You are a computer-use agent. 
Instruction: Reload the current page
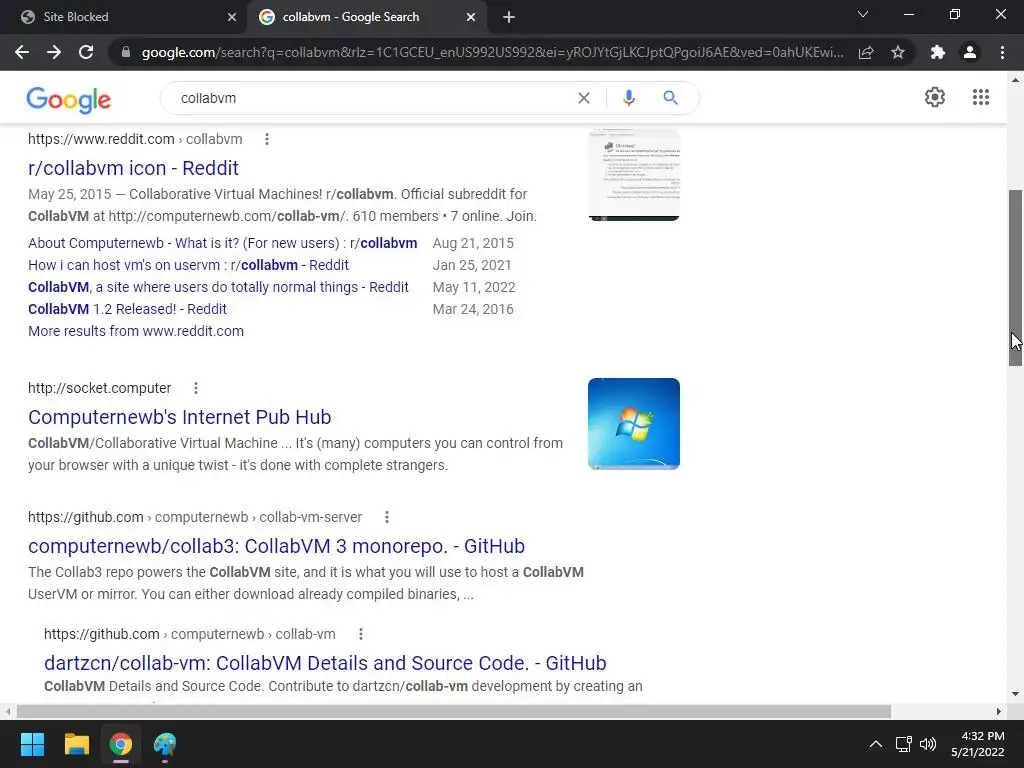point(86,52)
